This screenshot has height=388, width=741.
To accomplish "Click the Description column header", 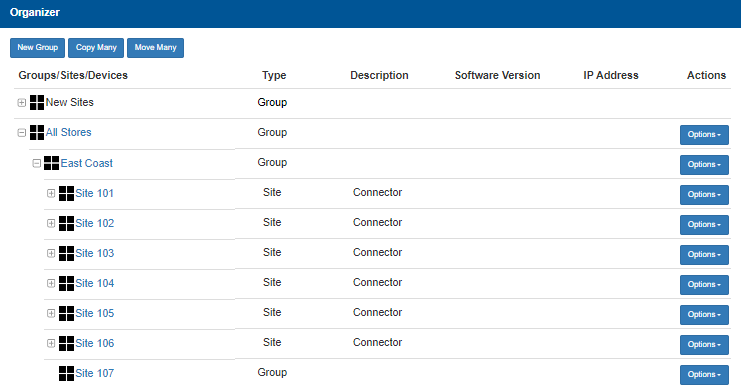I will coord(379,75).
